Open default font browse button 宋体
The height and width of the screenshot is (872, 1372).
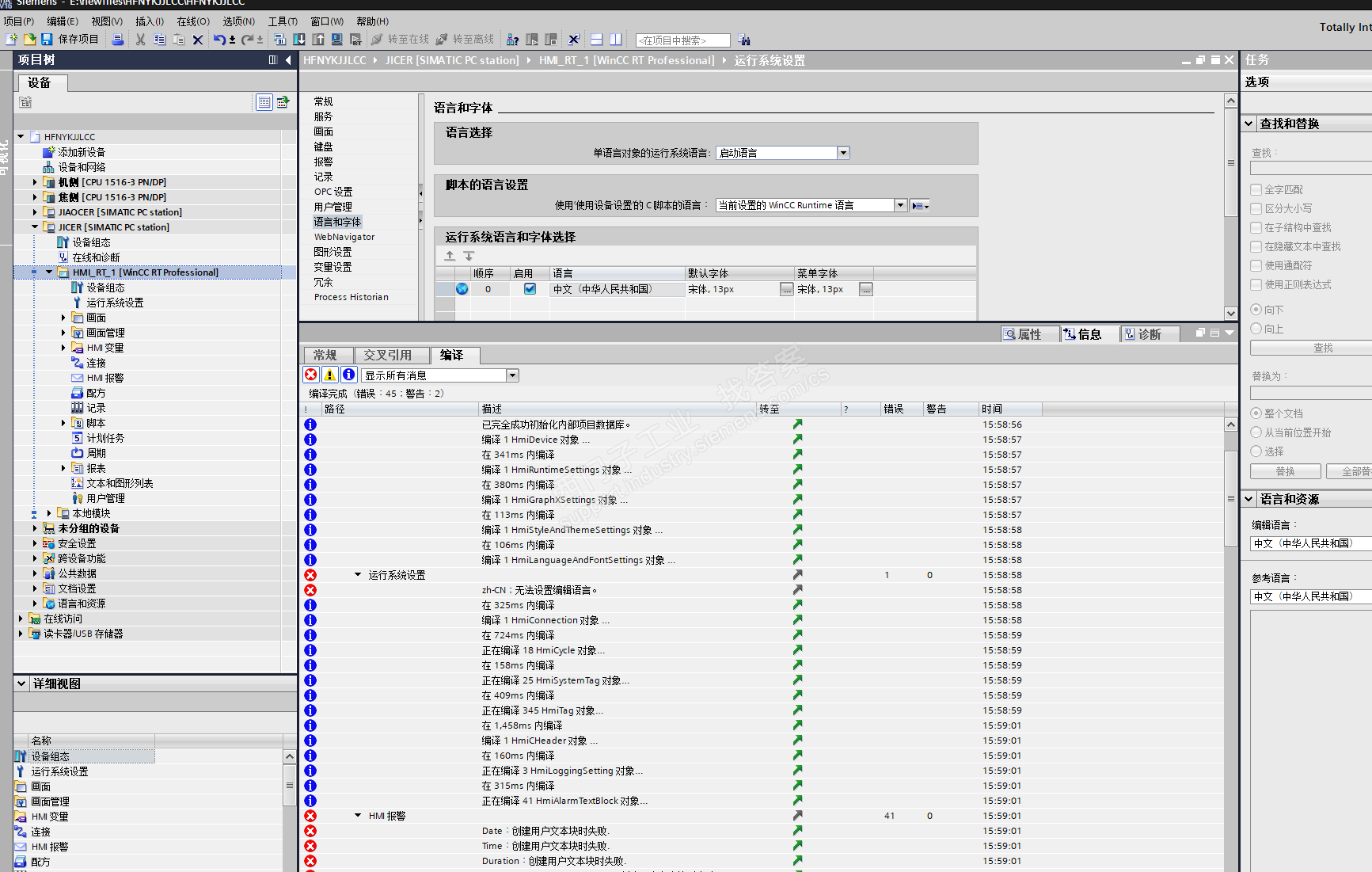[786, 289]
